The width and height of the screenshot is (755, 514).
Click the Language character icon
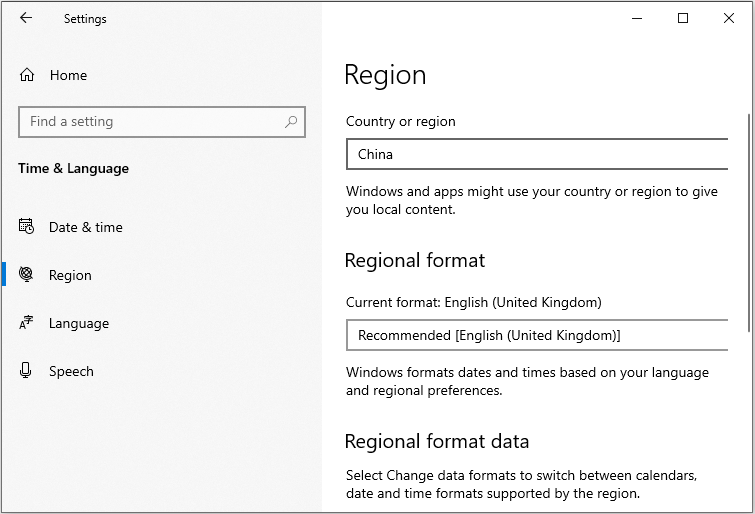pyautogui.click(x=27, y=323)
